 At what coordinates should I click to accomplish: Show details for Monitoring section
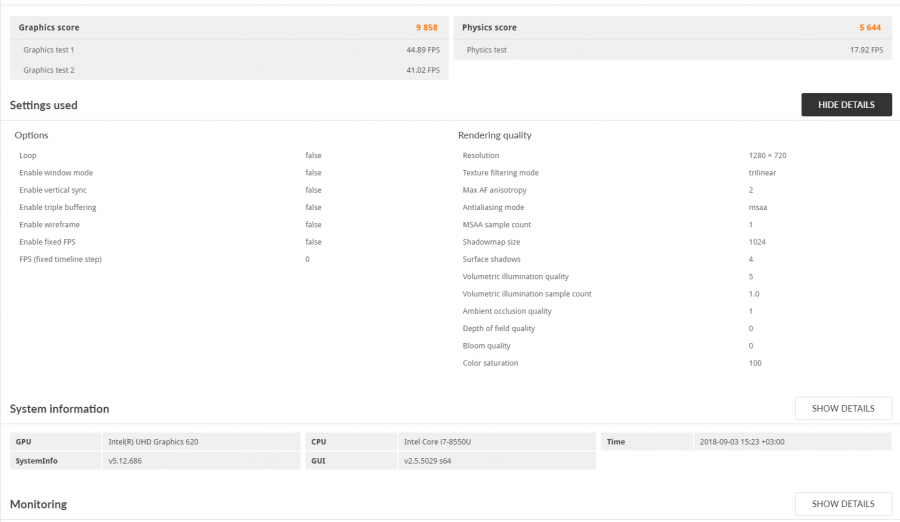[x=843, y=504]
